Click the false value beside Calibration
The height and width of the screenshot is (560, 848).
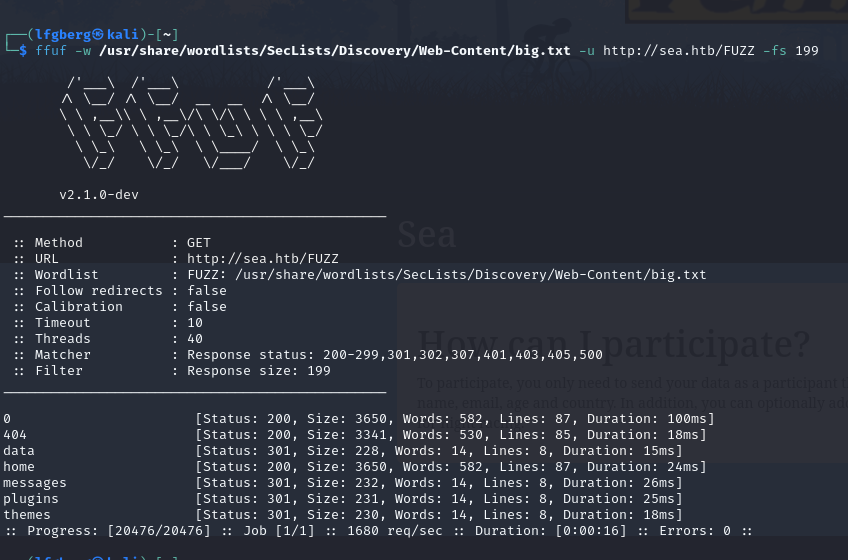point(207,307)
